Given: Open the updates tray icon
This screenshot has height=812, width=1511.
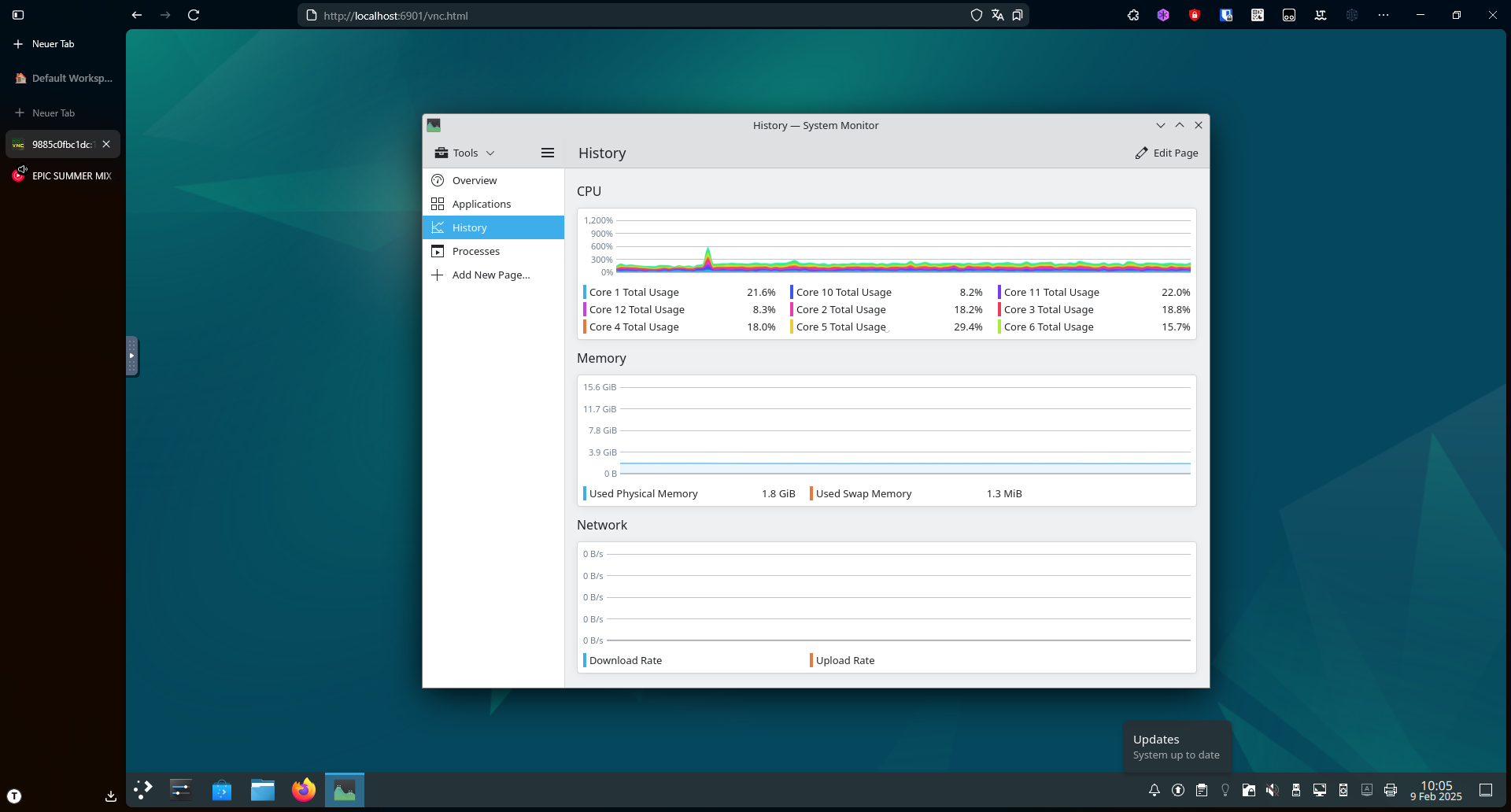Looking at the screenshot, I should [1178, 790].
